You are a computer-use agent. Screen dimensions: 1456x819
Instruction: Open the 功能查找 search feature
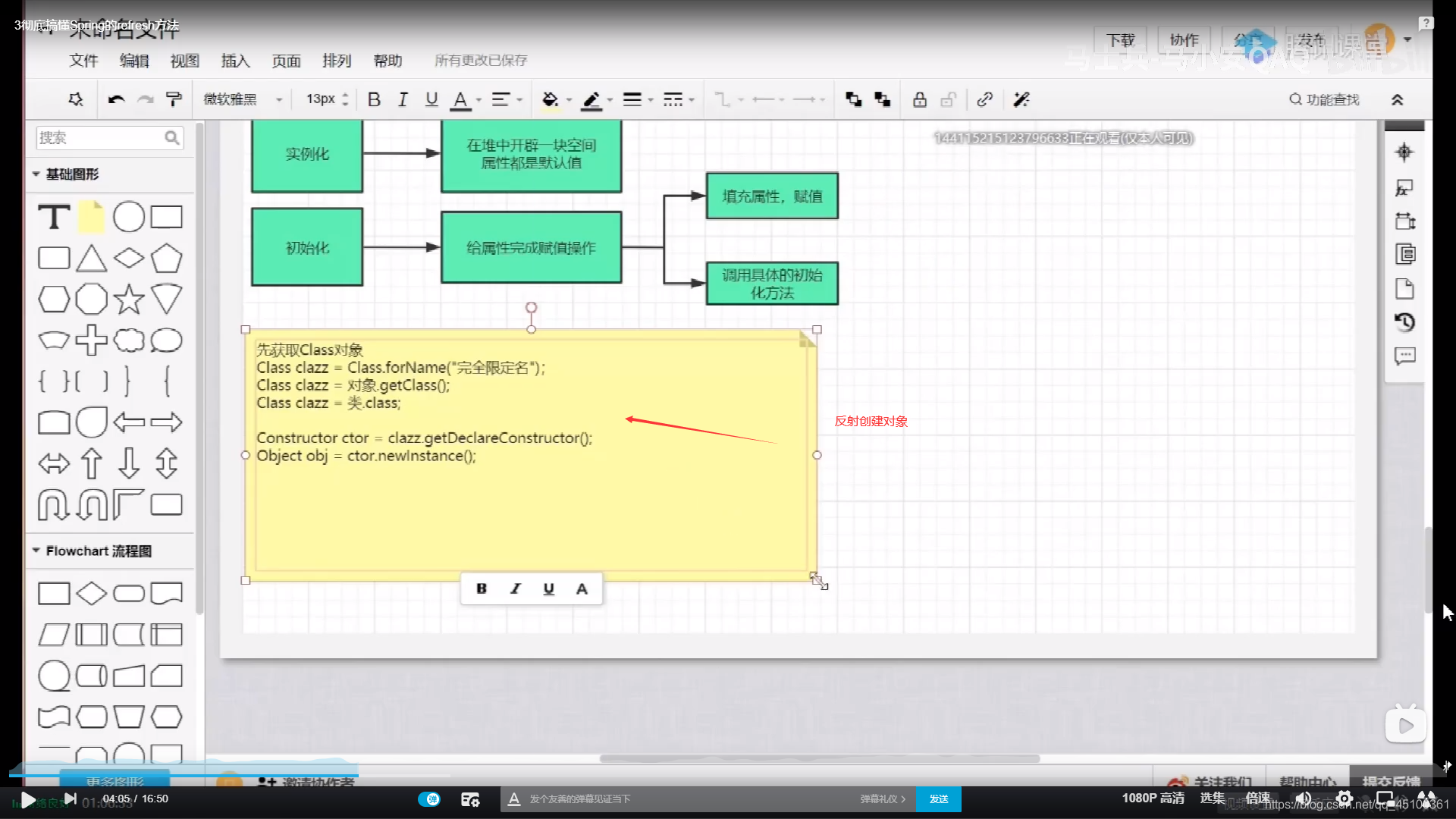click(x=1324, y=99)
